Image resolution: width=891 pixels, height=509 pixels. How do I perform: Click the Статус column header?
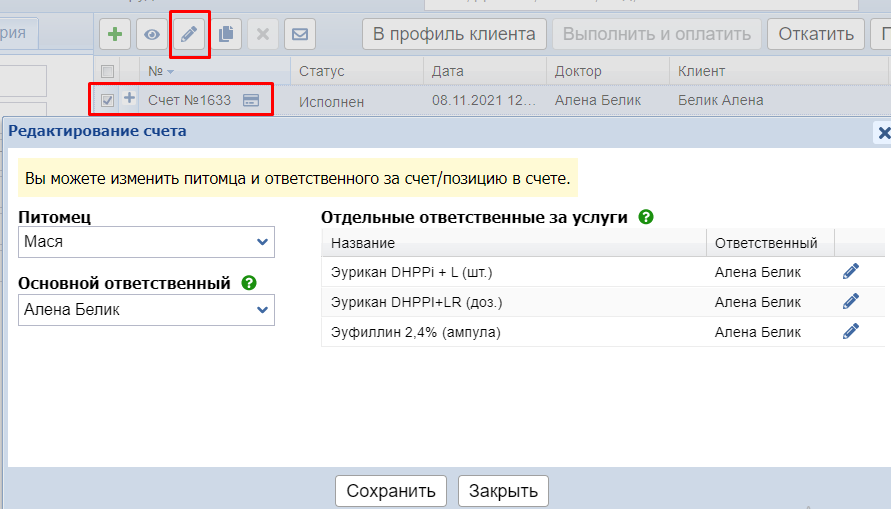coord(321,71)
